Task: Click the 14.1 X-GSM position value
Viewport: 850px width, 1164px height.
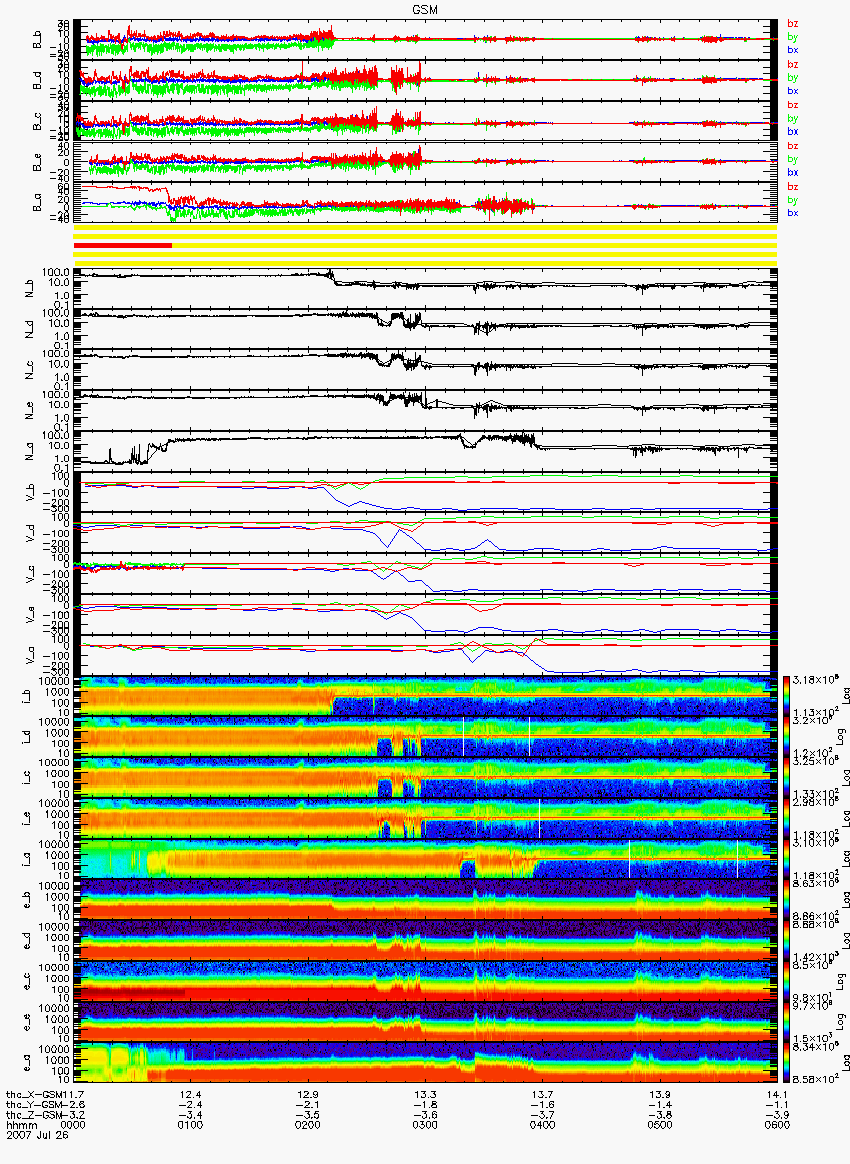Action: coord(777,1094)
